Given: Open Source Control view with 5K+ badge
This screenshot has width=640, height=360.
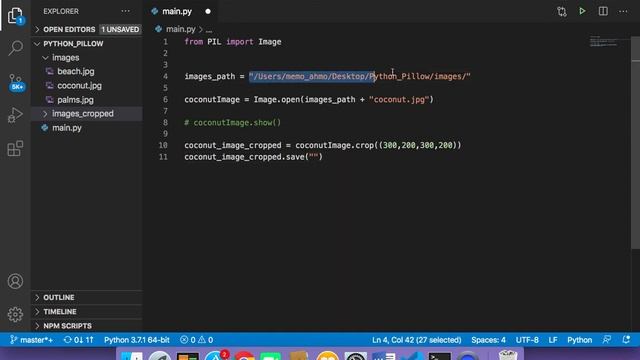Looking at the screenshot, I should tap(16, 82).
